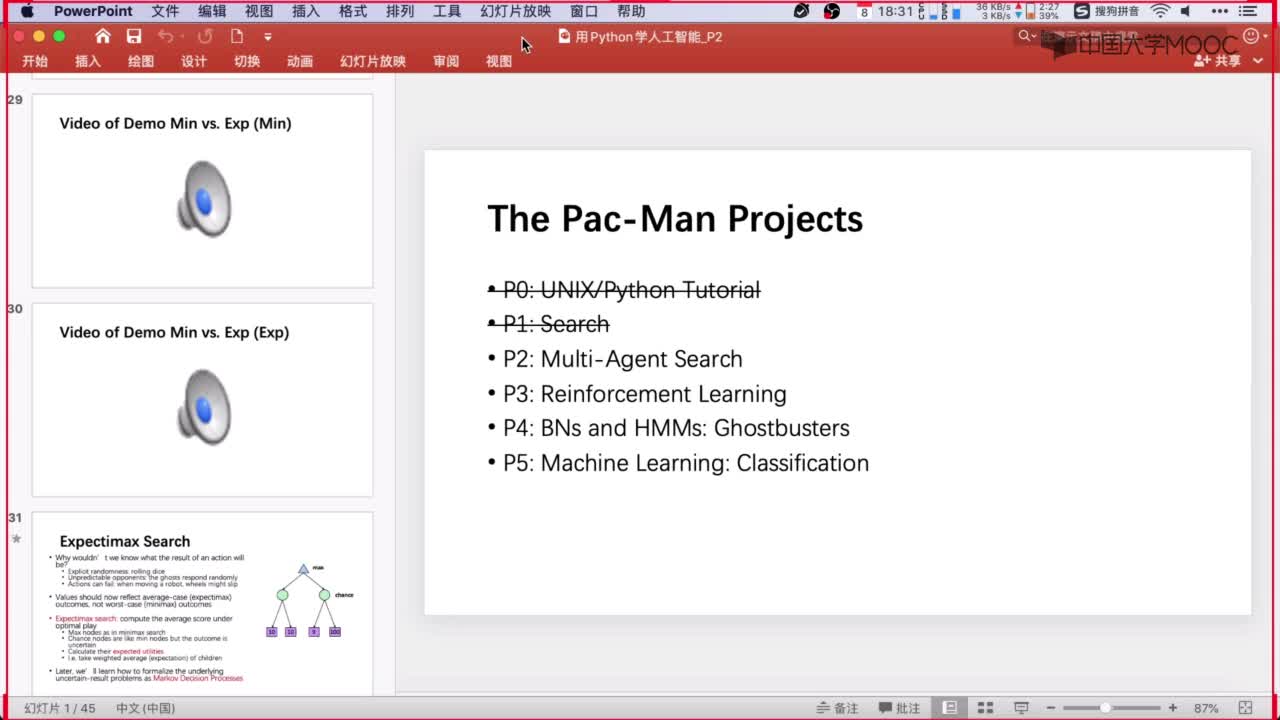The height and width of the screenshot is (720, 1280).
Task: Click the zoom slider handle
Action: [1105, 708]
